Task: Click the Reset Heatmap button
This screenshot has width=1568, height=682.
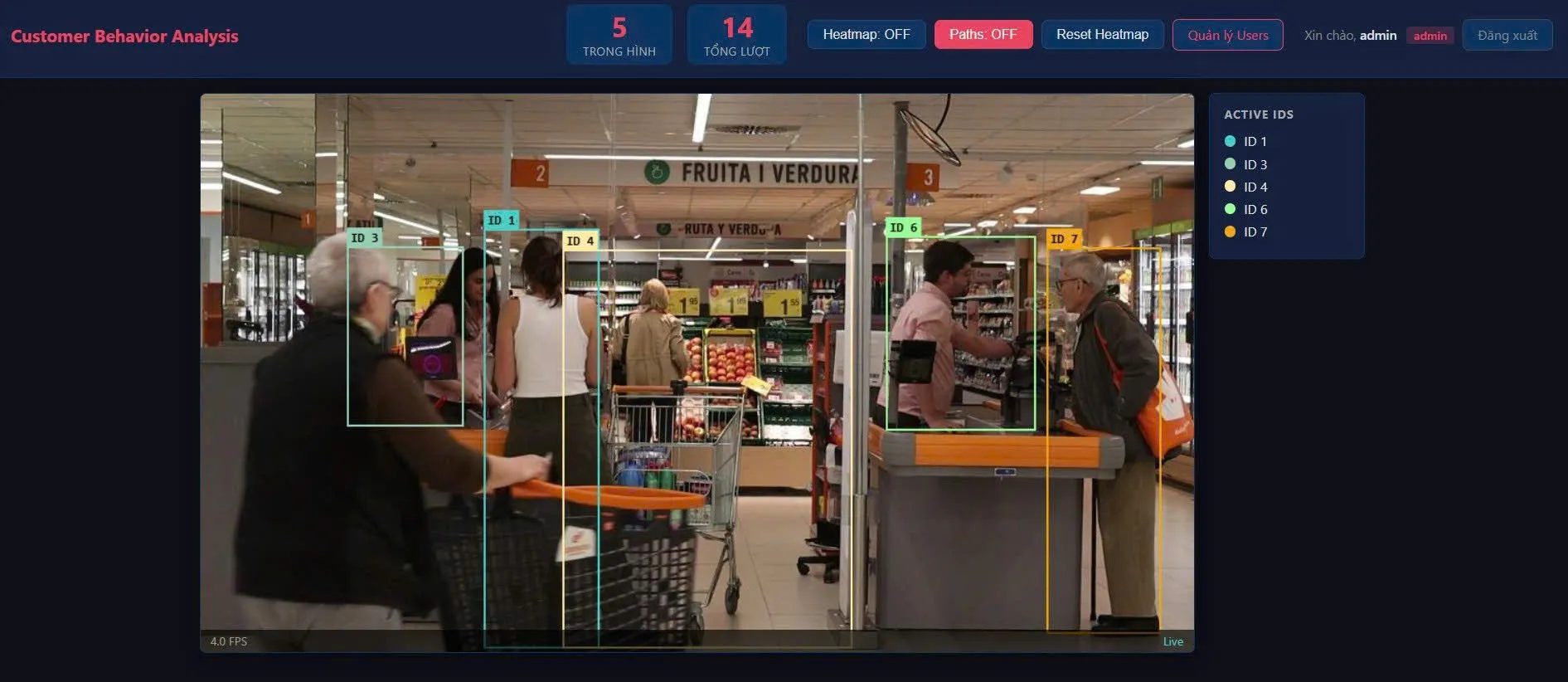Action: click(x=1103, y=34)
